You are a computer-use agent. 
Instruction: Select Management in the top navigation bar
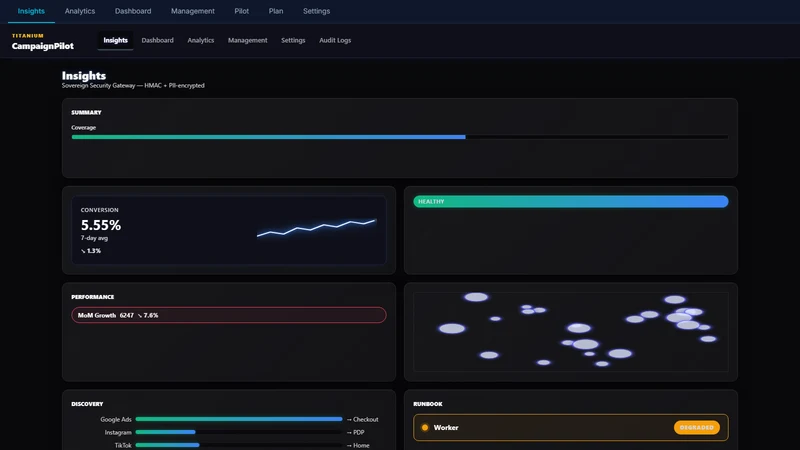[x=192, y=11]
